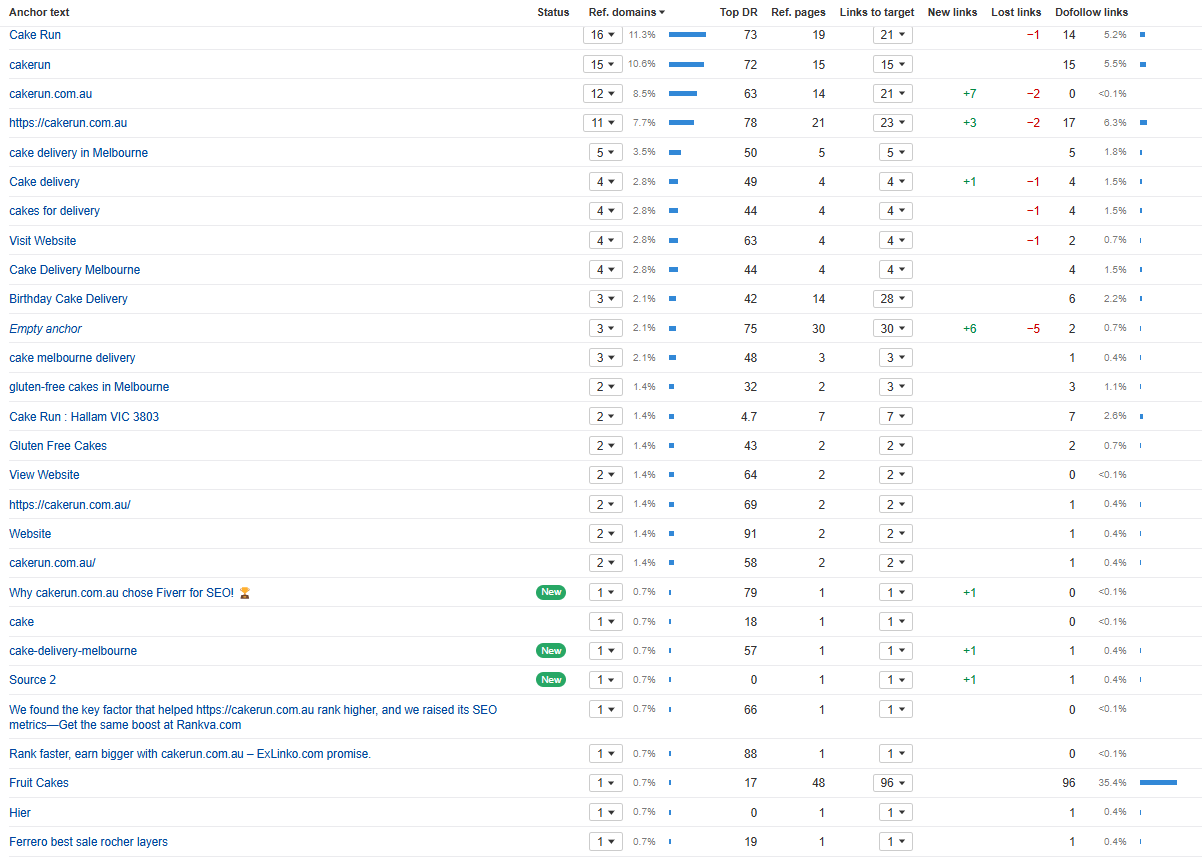This screenshot has height=857, width=1202.
Task: Expand Ref. domains dropdown for Empty anchor row
Action: (x=606, y=329)
